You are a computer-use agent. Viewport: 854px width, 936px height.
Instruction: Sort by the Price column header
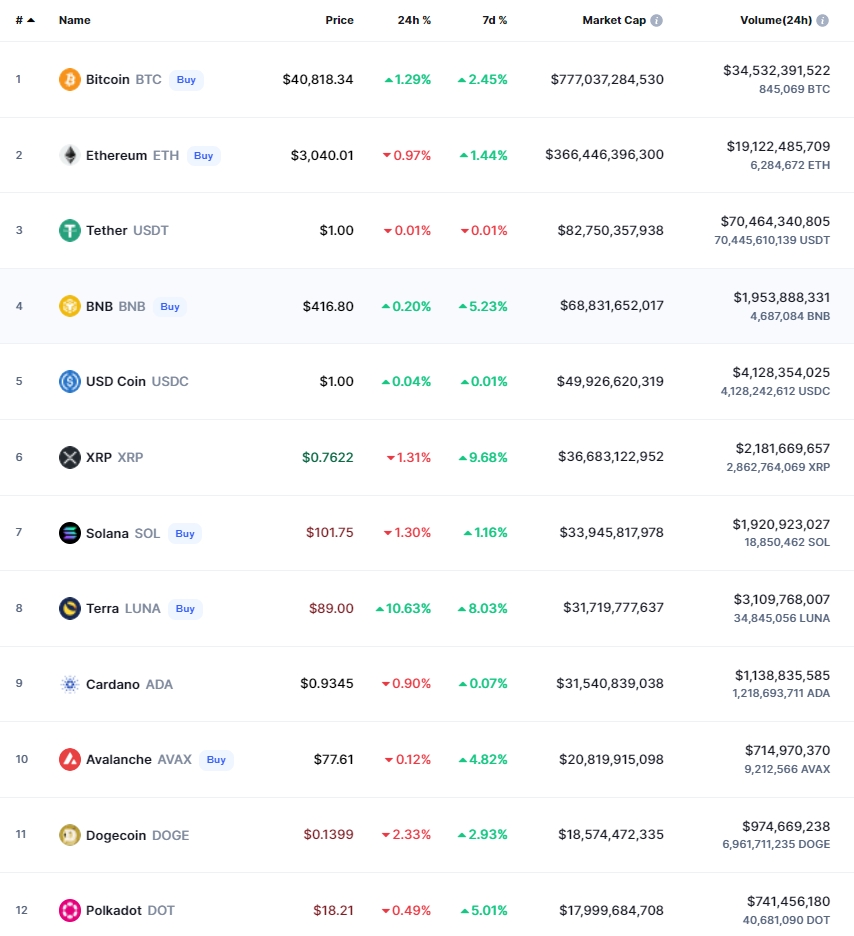pyautogui.click(x=339, y=20)
